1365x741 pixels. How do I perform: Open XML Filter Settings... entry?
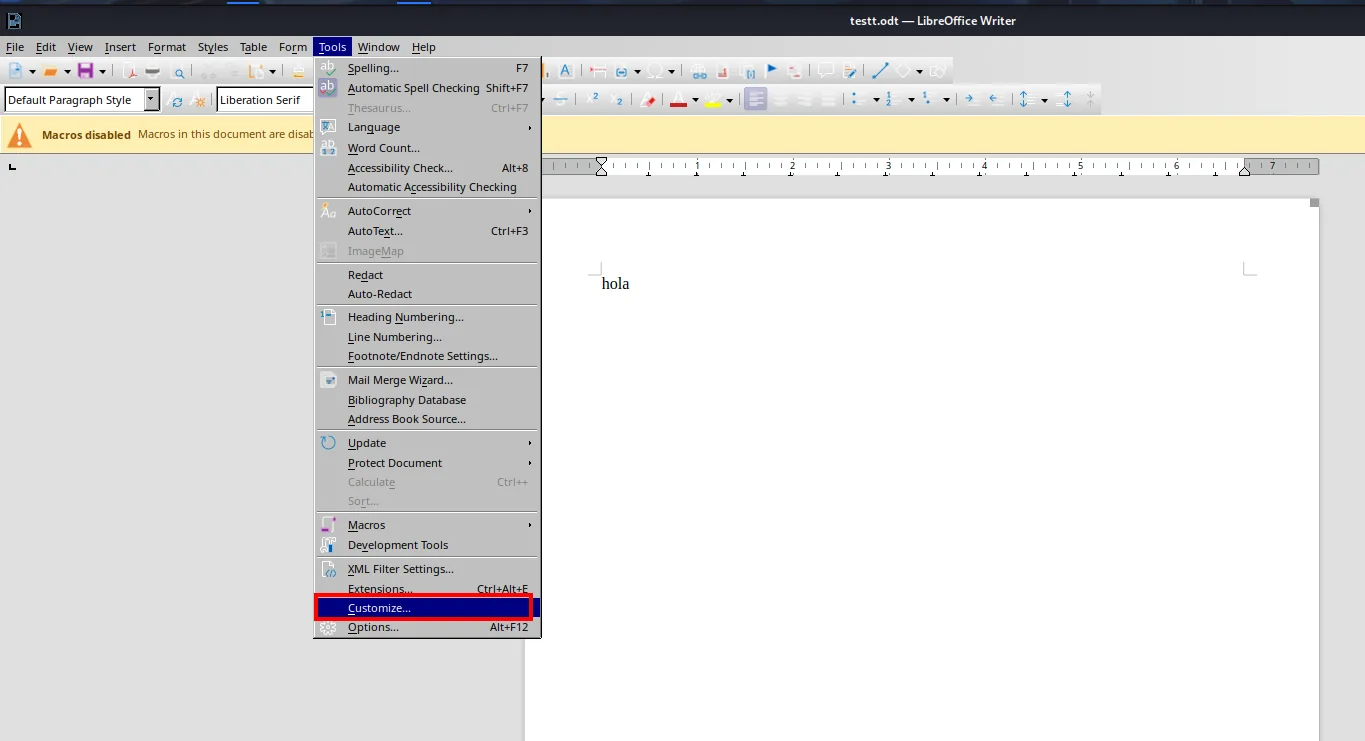coord(428,569)
